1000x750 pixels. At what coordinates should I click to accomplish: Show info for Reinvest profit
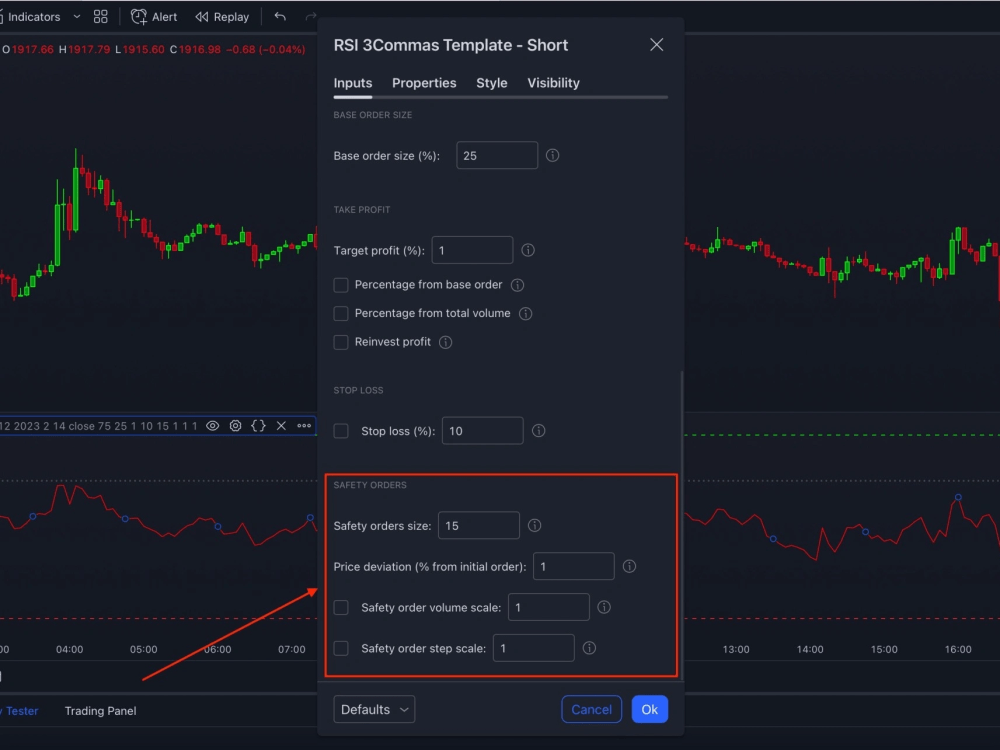pyautogui.click(x=446, y=342)
